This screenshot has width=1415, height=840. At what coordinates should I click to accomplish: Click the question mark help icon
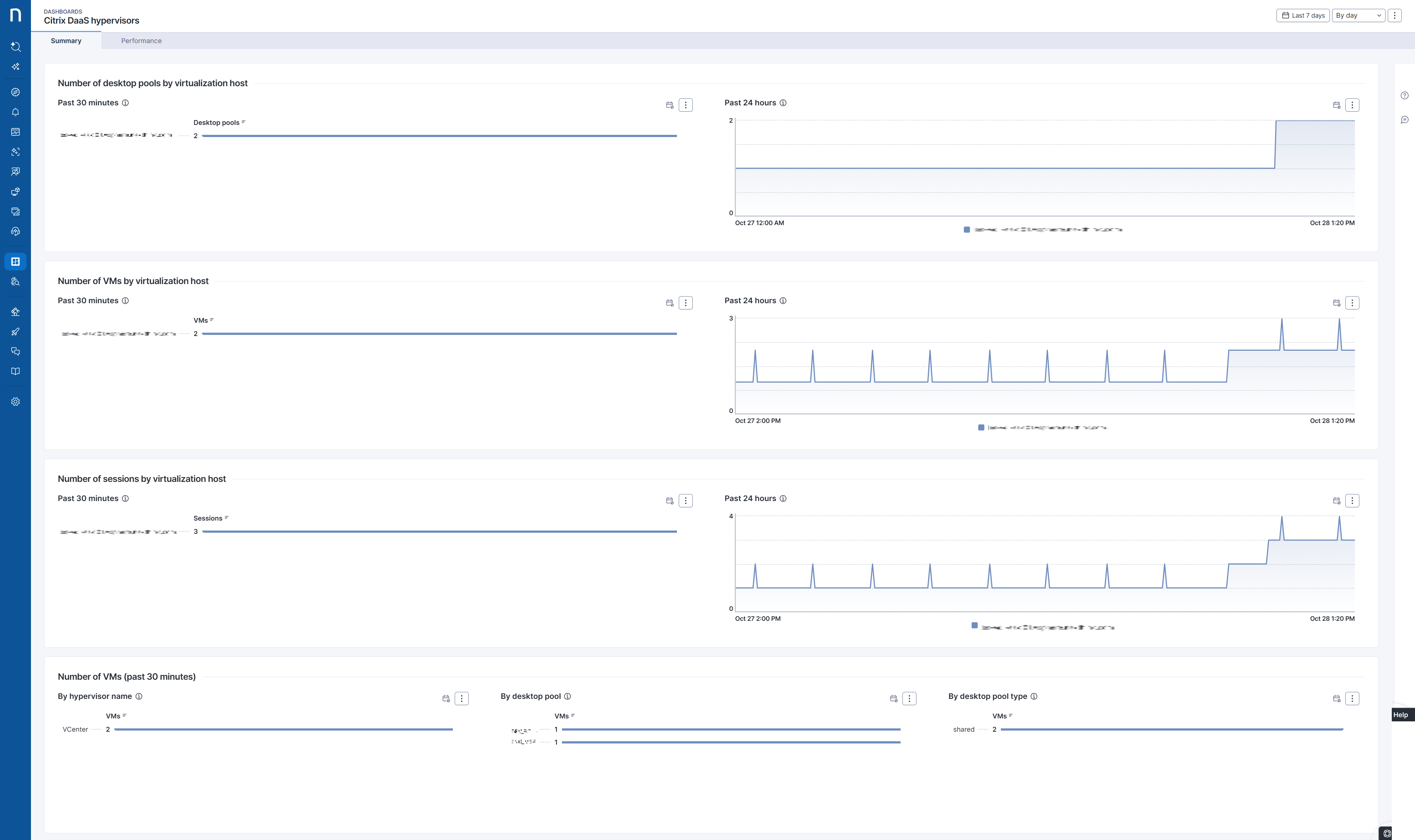[1404, 95]
